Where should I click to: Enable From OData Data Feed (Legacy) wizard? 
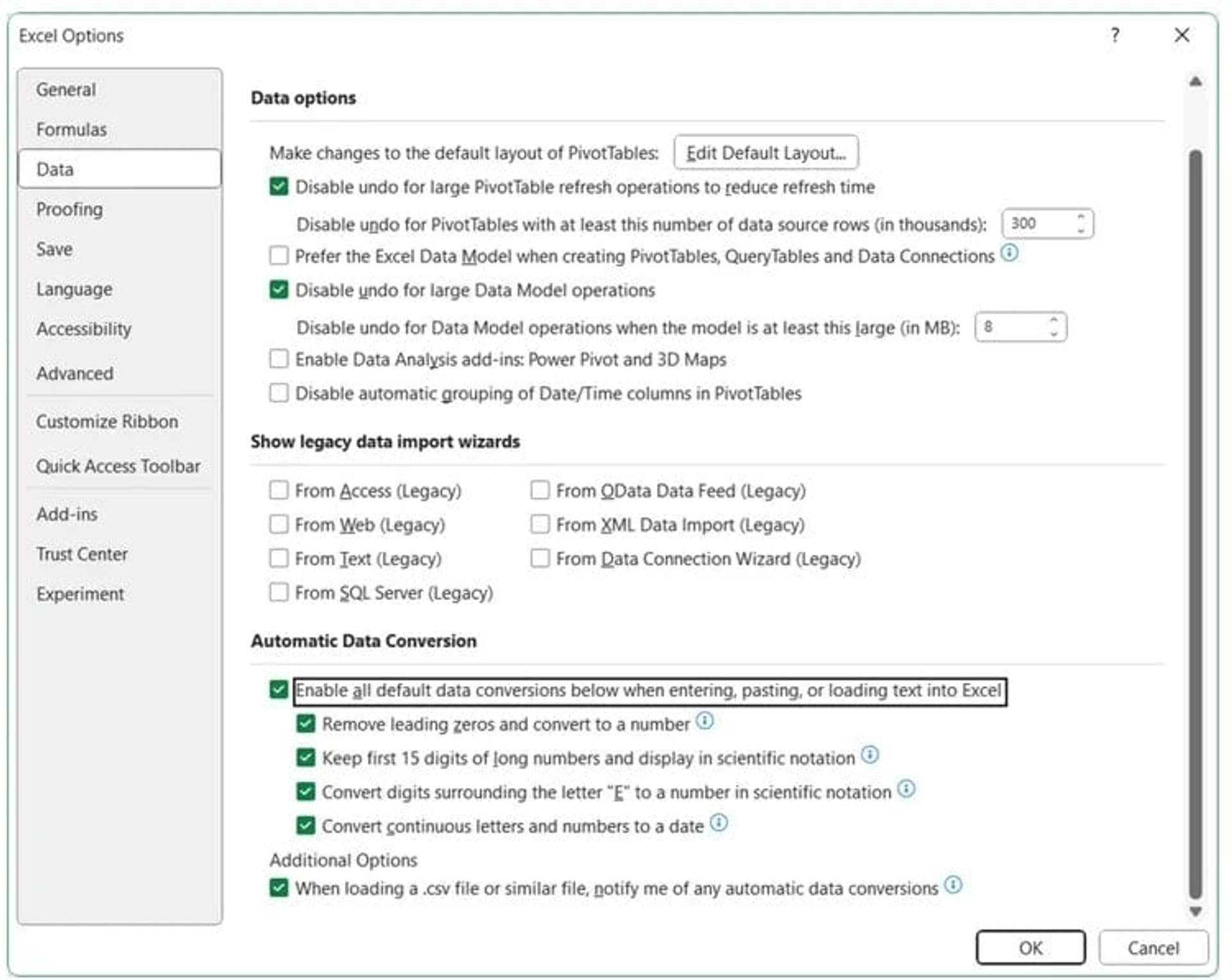pos(540,491)
